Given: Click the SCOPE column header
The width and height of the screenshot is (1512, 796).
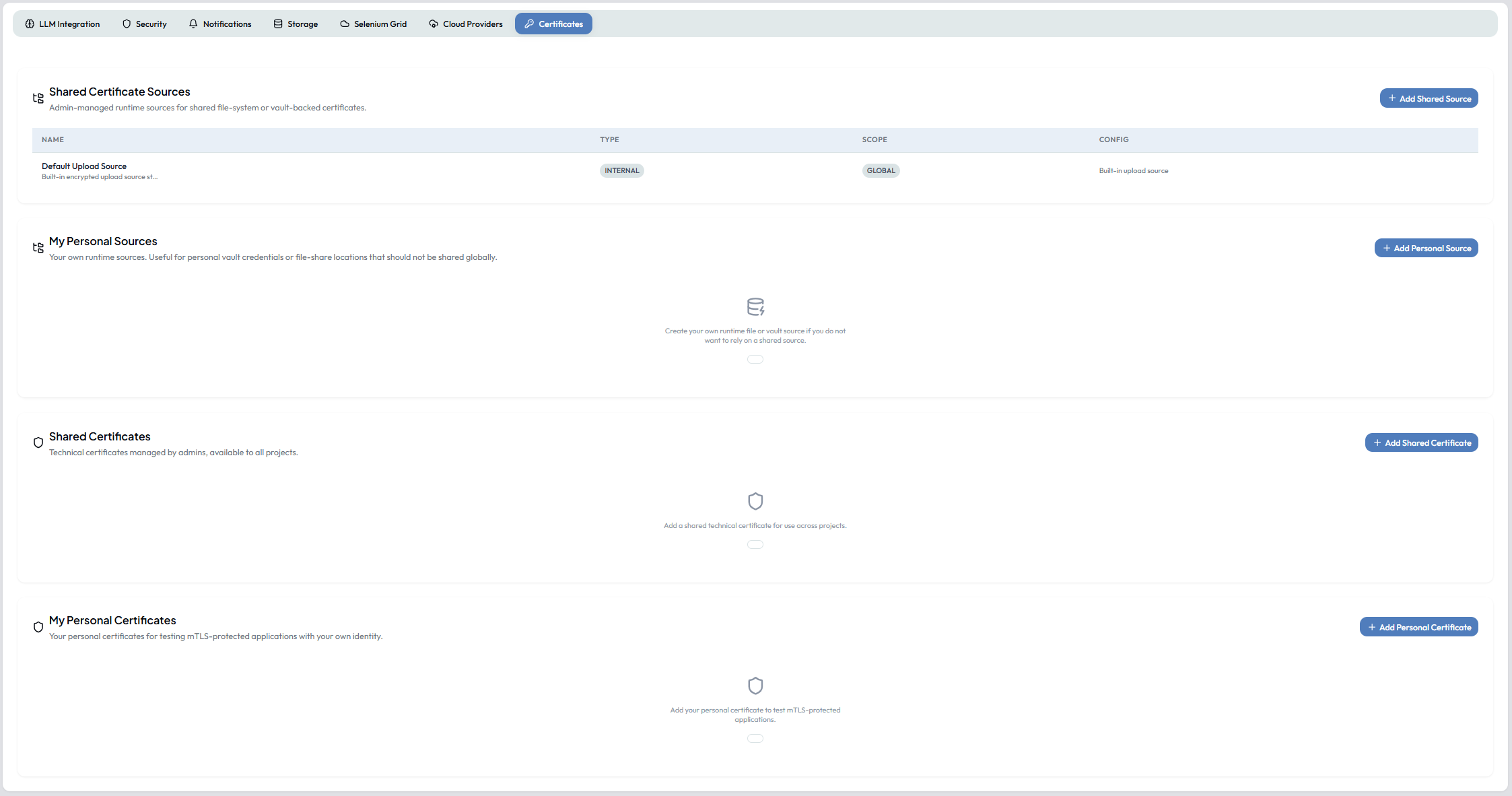Looking at the screenshot, I should (874, 139).
